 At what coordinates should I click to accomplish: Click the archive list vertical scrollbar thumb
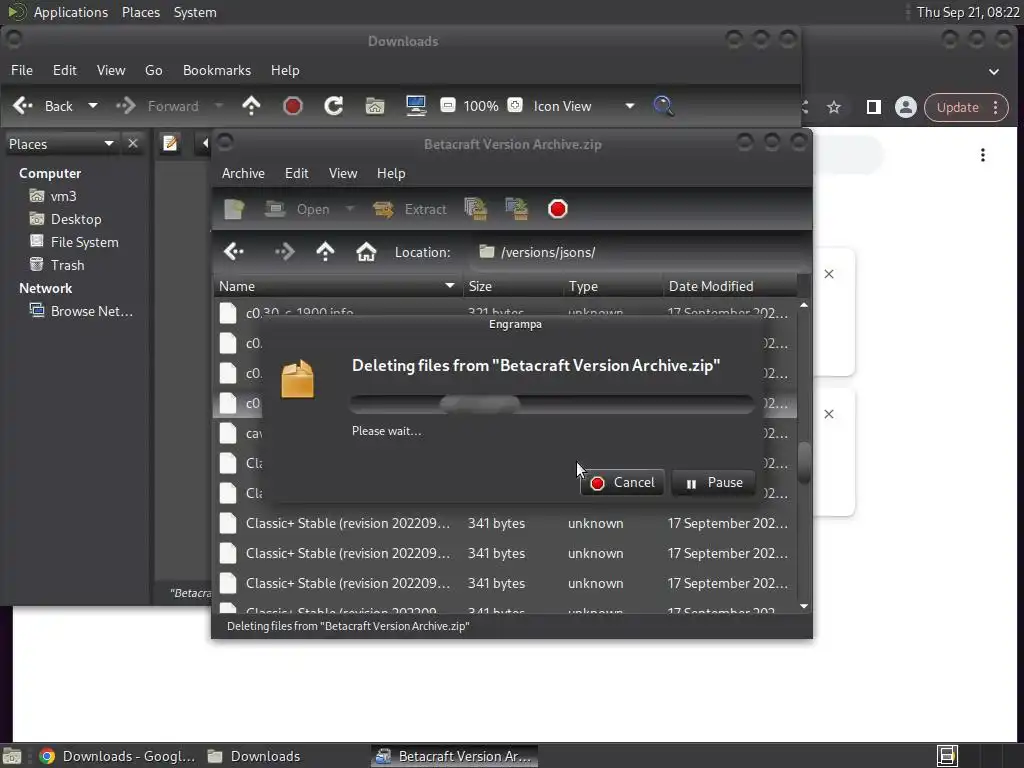[x=805, y=463]
